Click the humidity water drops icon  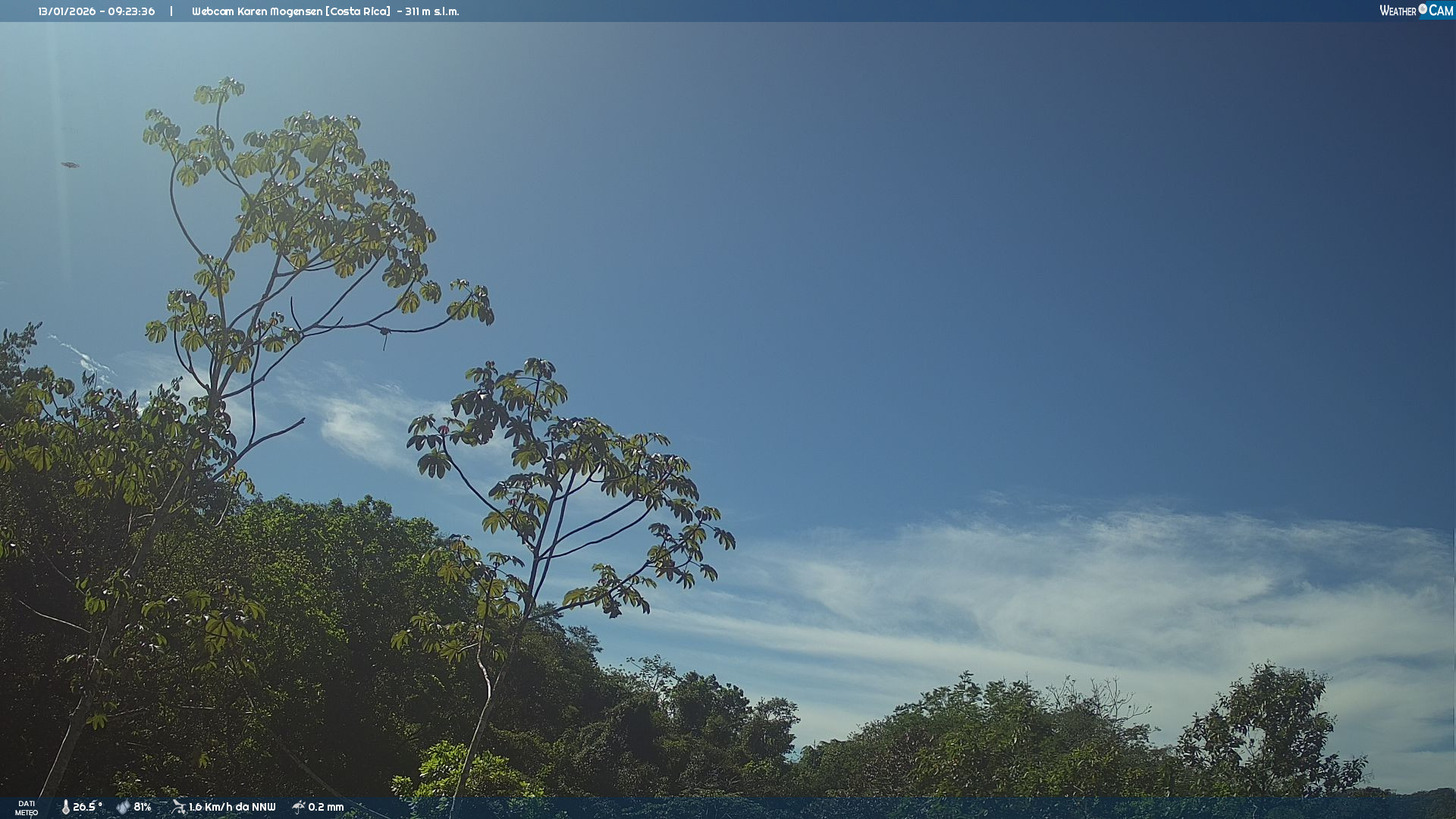click(x=123, y=807)
